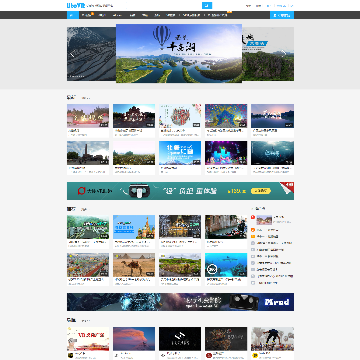Click the blue search button in the header
360x360 pixels.
pyautogui.click(x=207, y=6)
